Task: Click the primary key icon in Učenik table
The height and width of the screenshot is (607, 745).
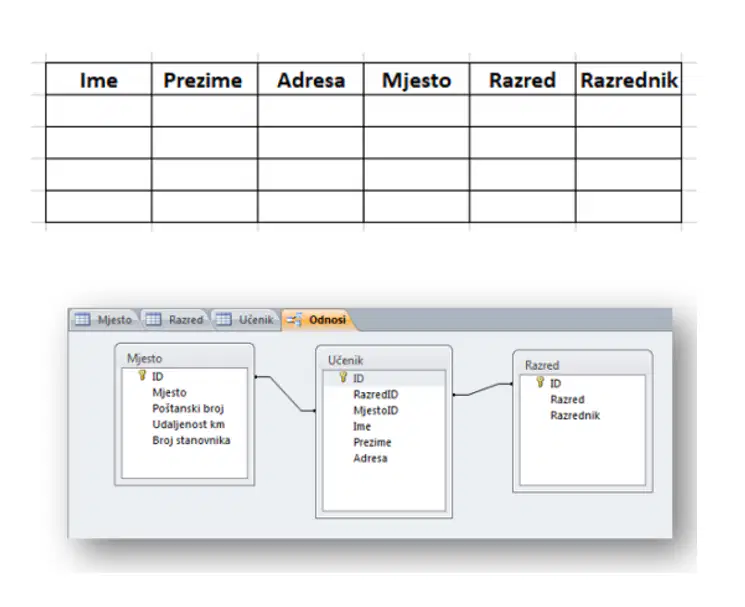Action: [x=343, y=378]
